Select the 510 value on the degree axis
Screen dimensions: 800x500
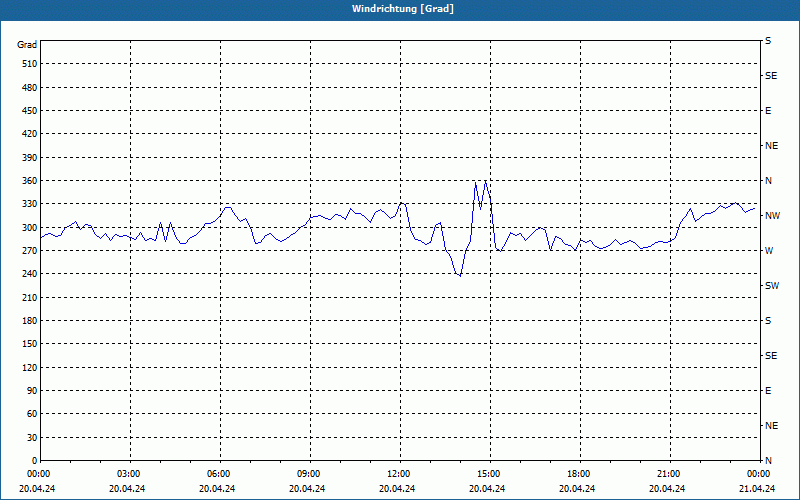click(x=30, y=64)
